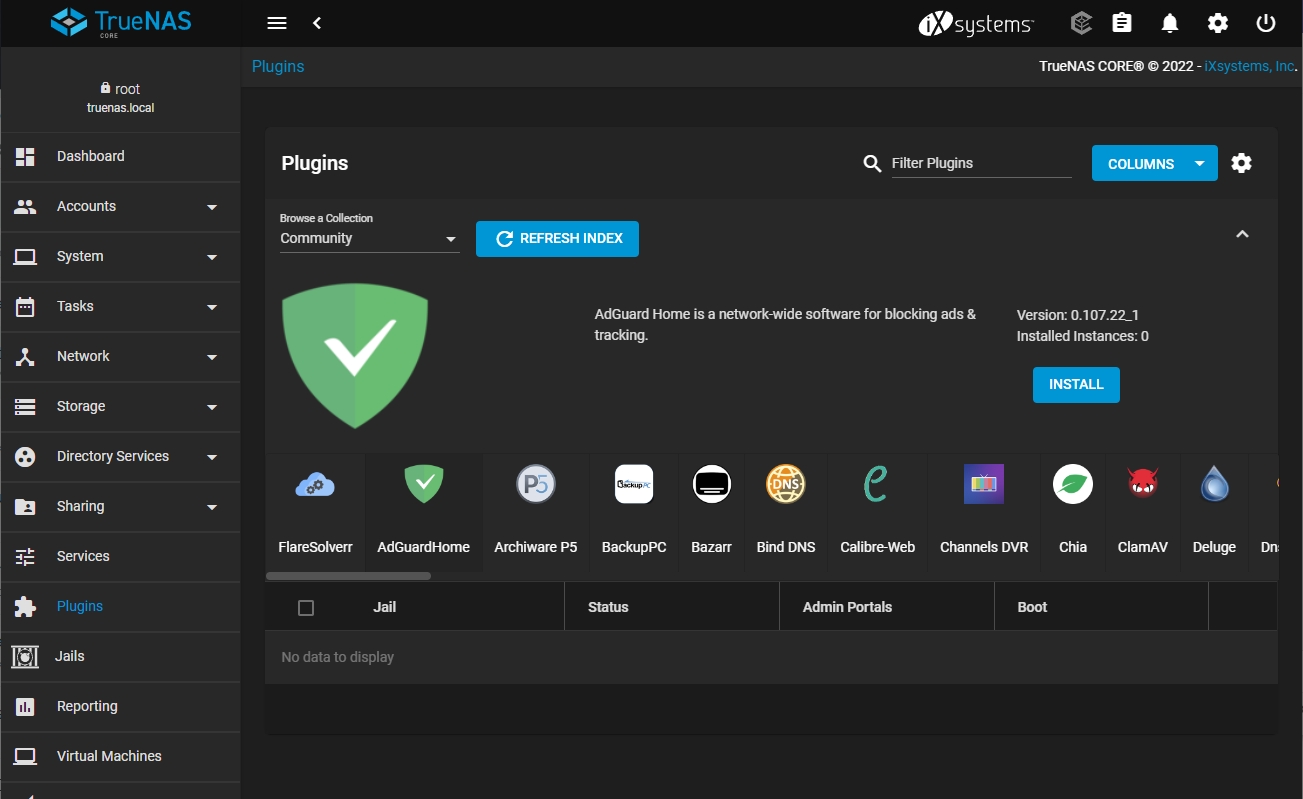Click the plugin list horizontal scrollbar
1303x799 pixels.
(348, 576)
